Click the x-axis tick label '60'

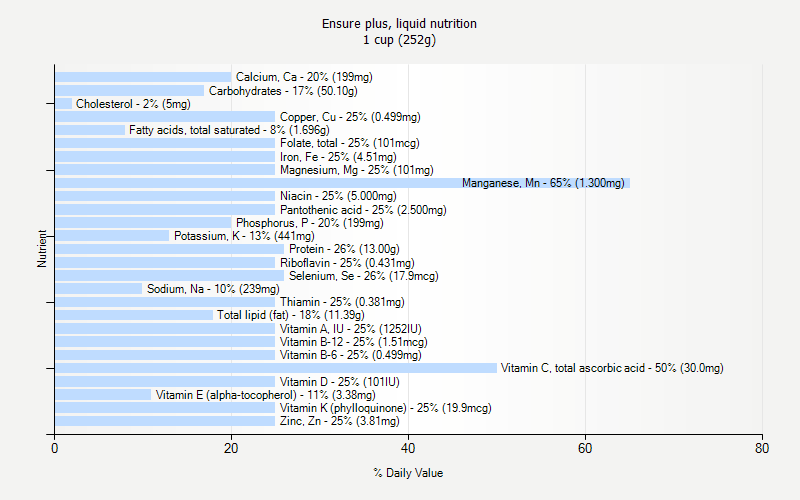point(585,448)
